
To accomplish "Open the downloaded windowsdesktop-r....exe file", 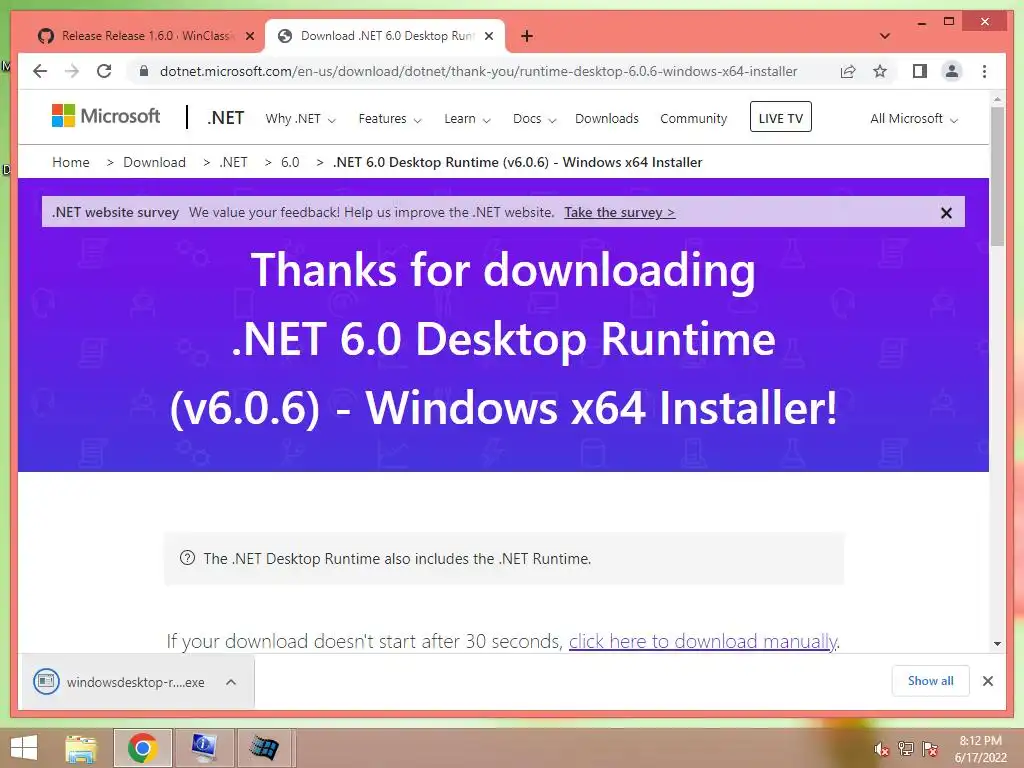I will (120, 682).
